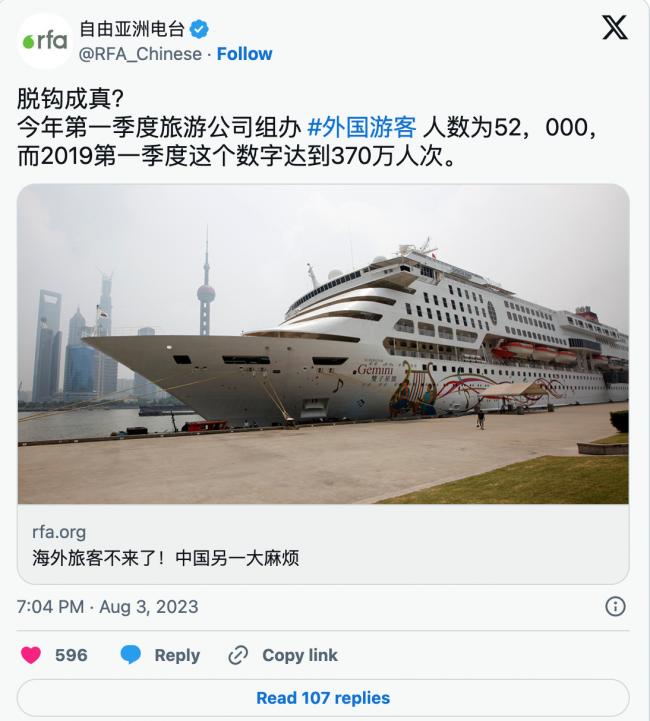This screenshot has height=721, width=650.
Task: Open the Twitter info circle icon
Action: pos(615,607)
